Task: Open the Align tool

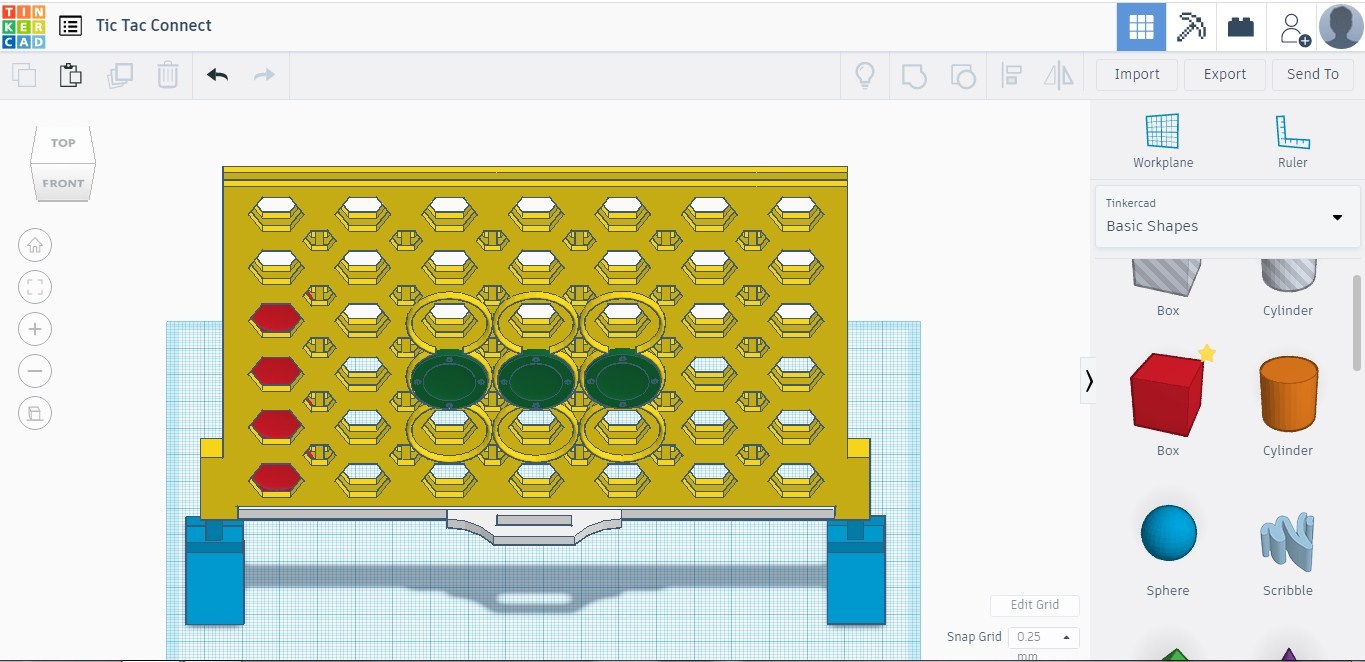Action: 1012,75
